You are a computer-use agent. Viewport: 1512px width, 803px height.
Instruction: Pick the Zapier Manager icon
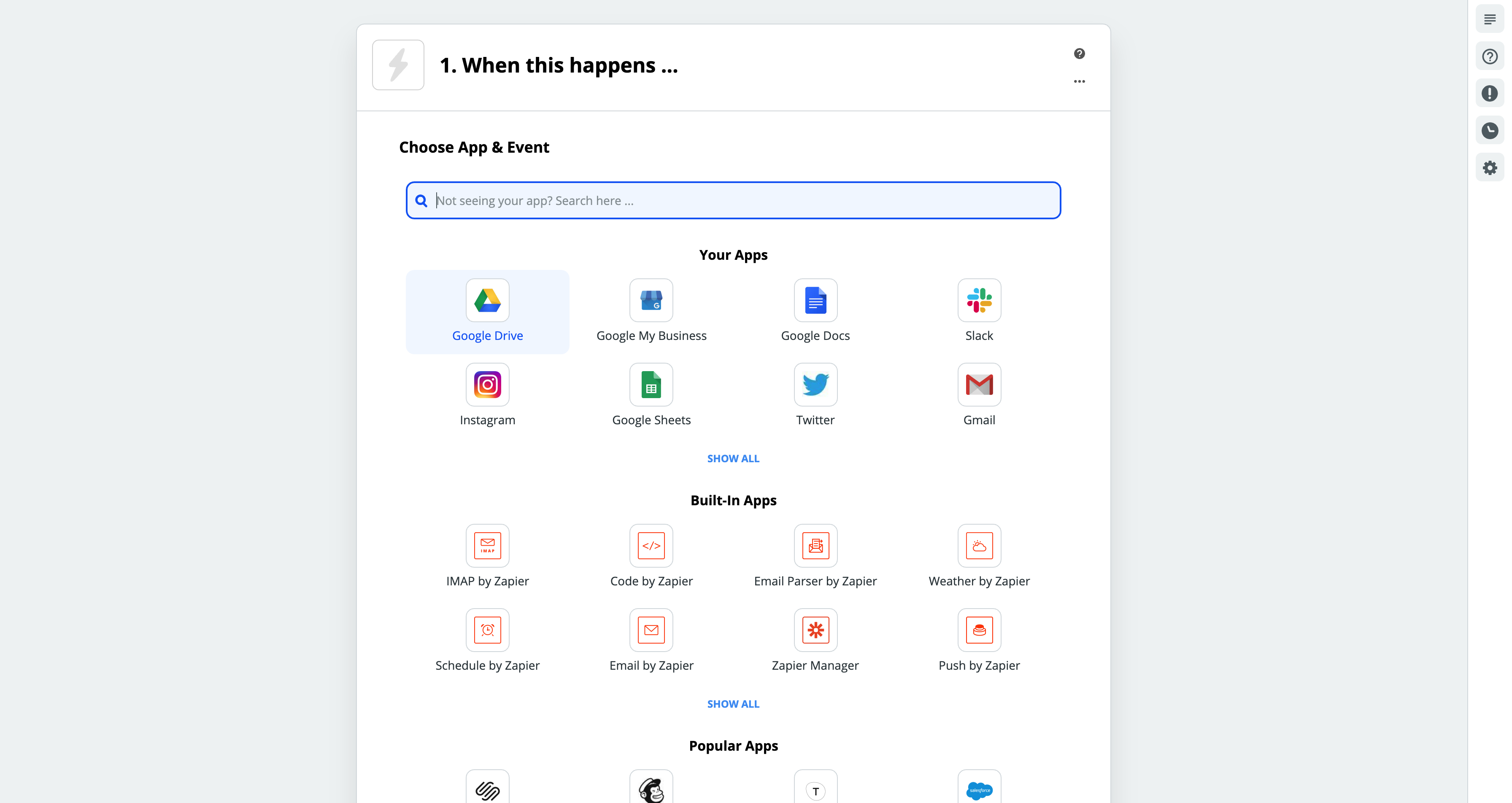coord(815,630)
